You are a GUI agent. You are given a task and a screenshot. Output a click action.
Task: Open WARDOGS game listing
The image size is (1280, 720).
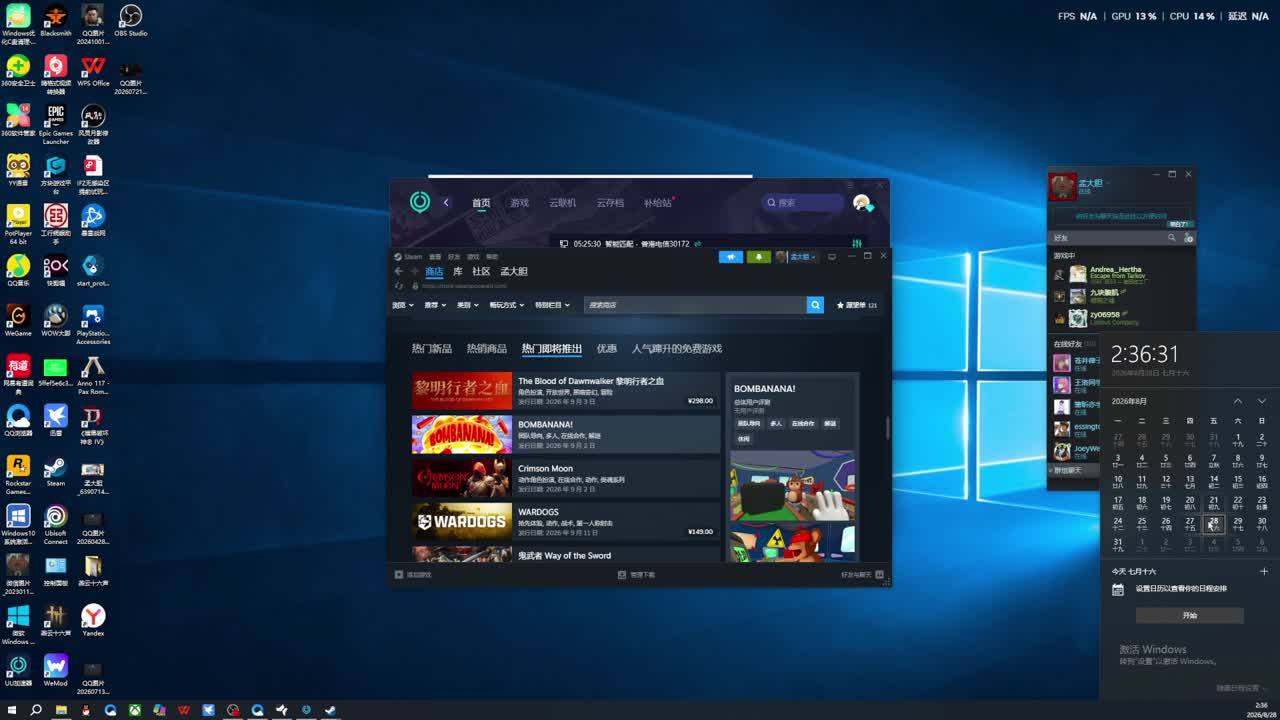coord(566,522)
